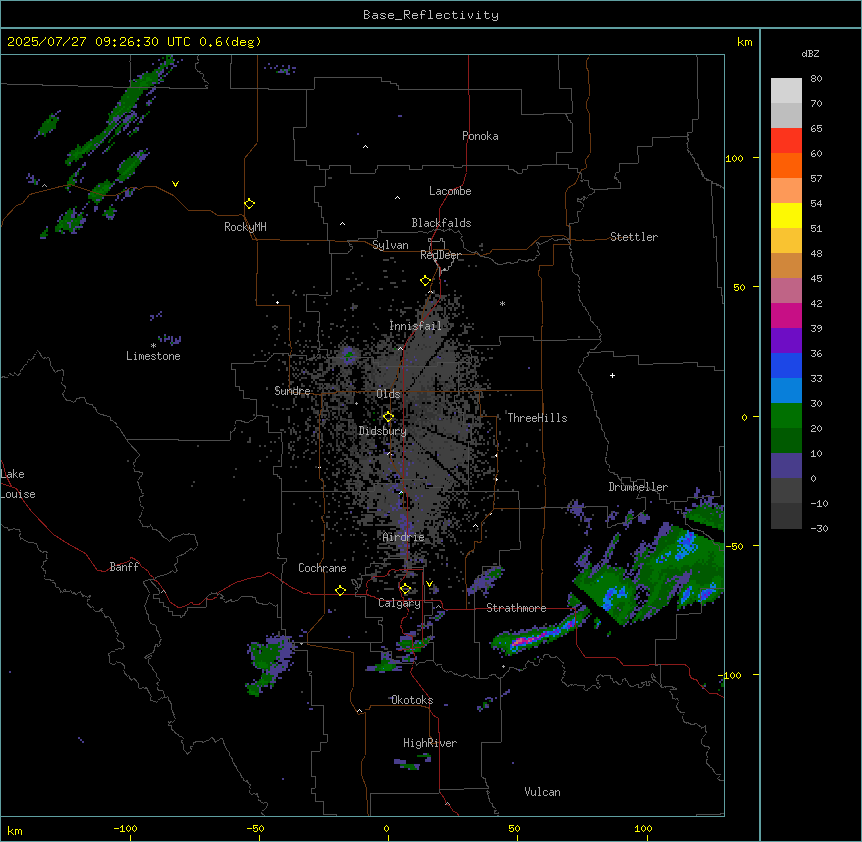Click the Lacombe city label
This screenshot has height=842, width=862.
click(x=450, y=191)
